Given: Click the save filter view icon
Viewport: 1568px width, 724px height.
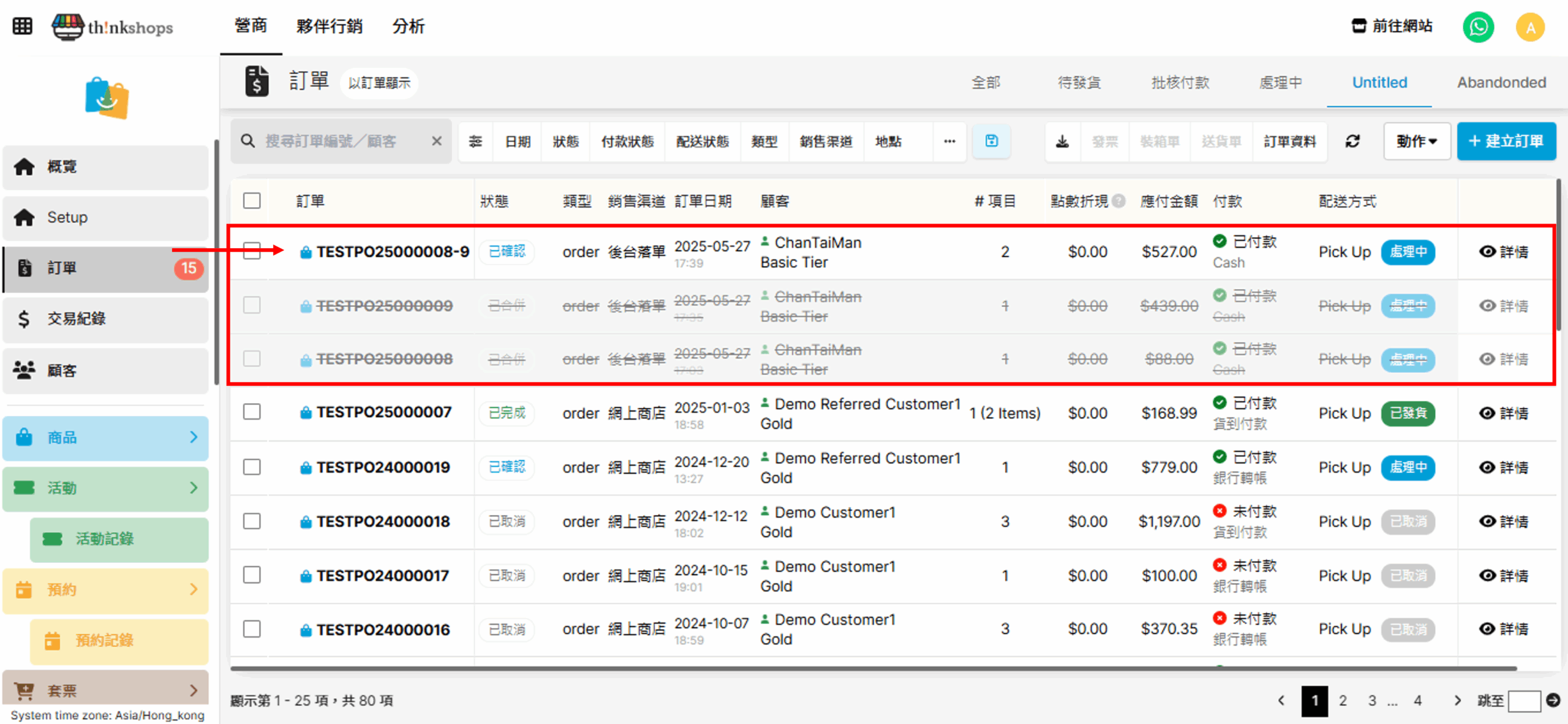Looking at the screenshot, I should (x=991, y=141).
